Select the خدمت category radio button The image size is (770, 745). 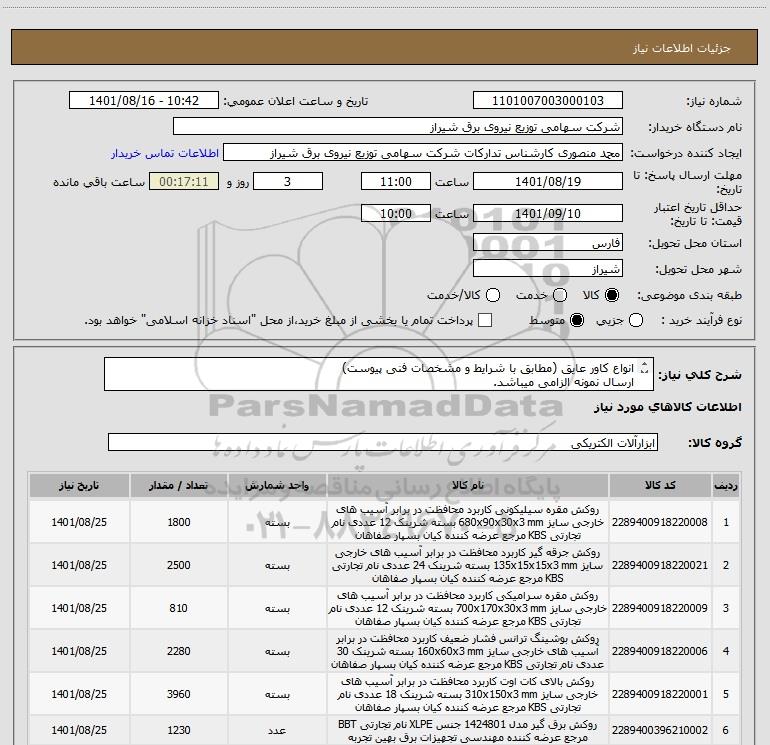pyautogui.click(x=560, y=295)
